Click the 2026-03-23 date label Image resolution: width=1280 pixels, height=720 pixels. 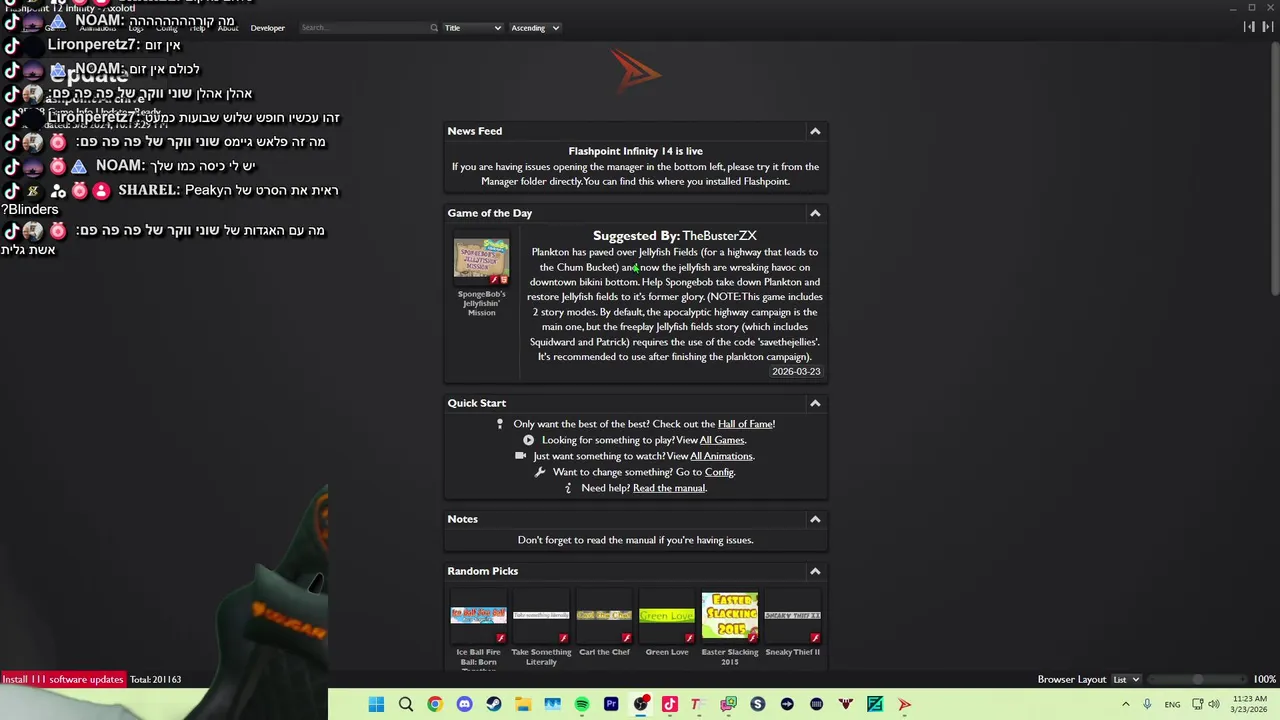pyautogui.click(x=796, y=371)
